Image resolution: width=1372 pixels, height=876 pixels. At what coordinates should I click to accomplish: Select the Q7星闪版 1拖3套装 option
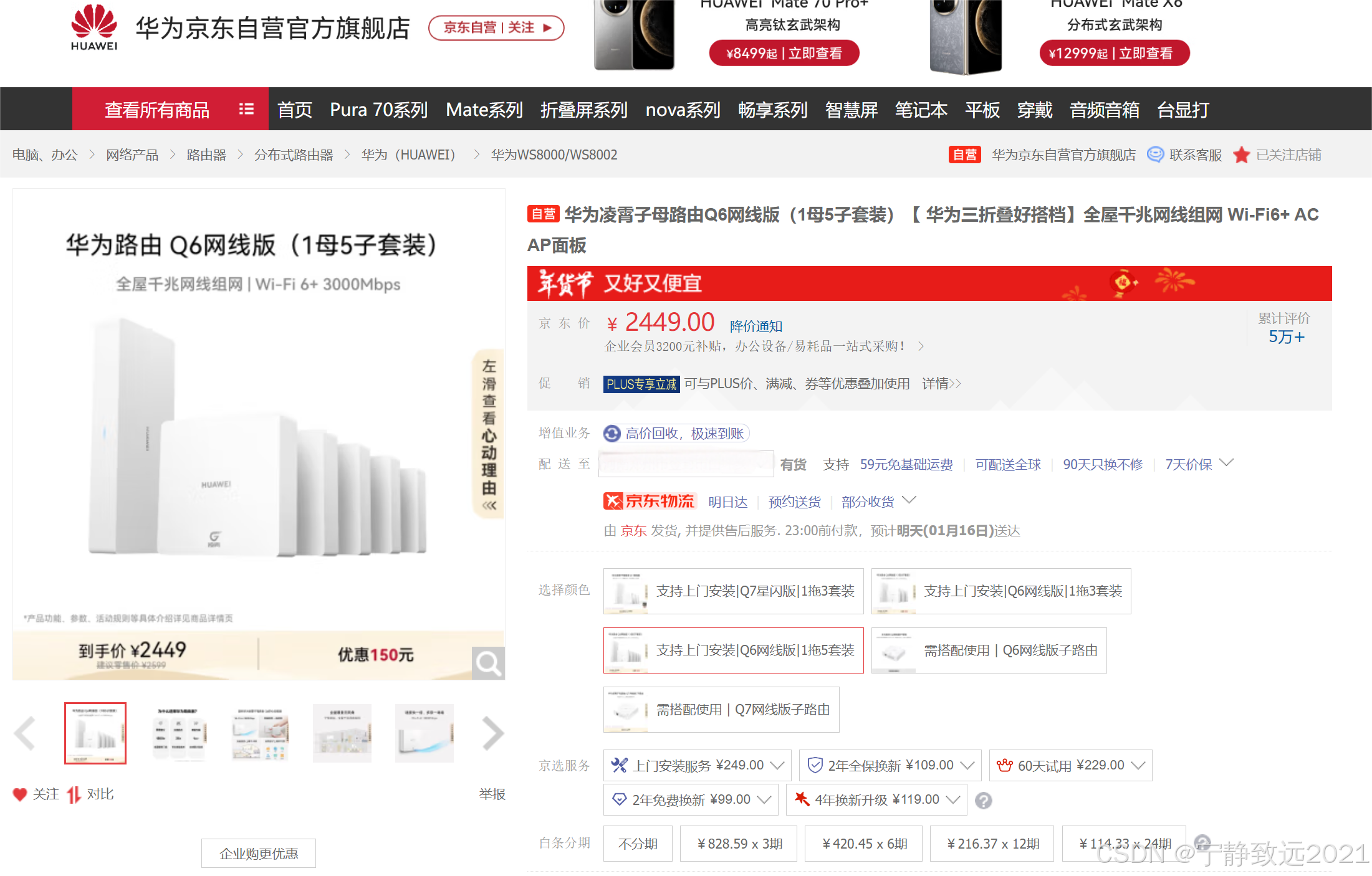pos(733,591)
